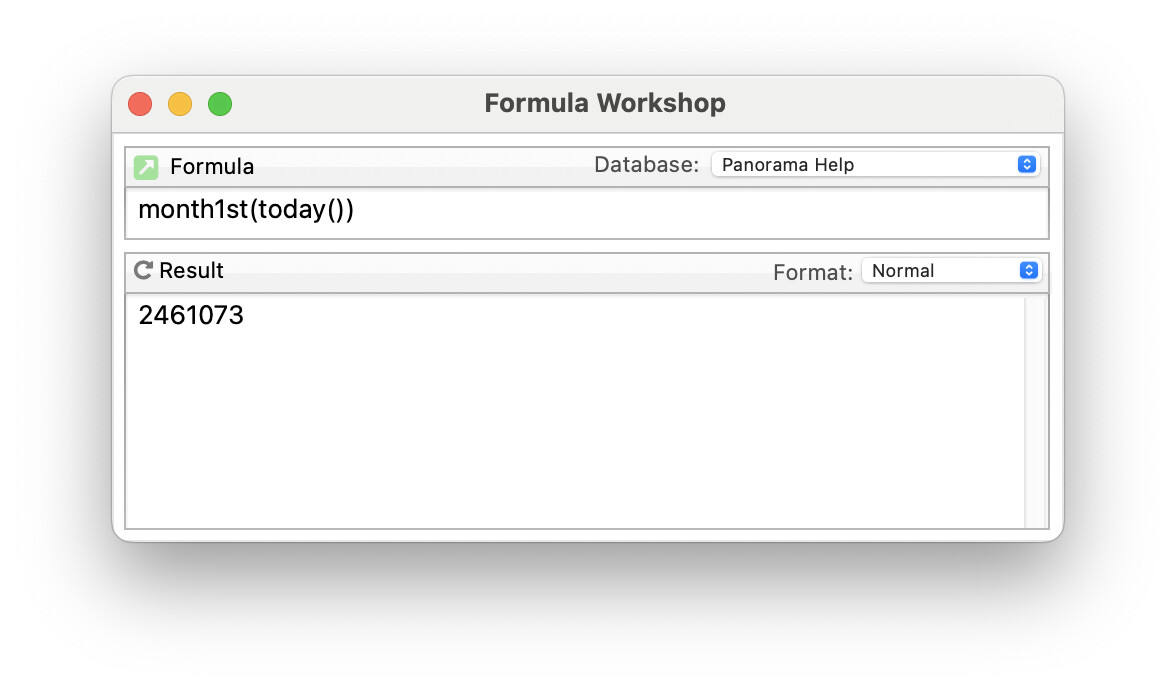Click the vertical scrollbar of the Result pane
This screenshot has width=1176, height=690.
(x=1035, y=410)
